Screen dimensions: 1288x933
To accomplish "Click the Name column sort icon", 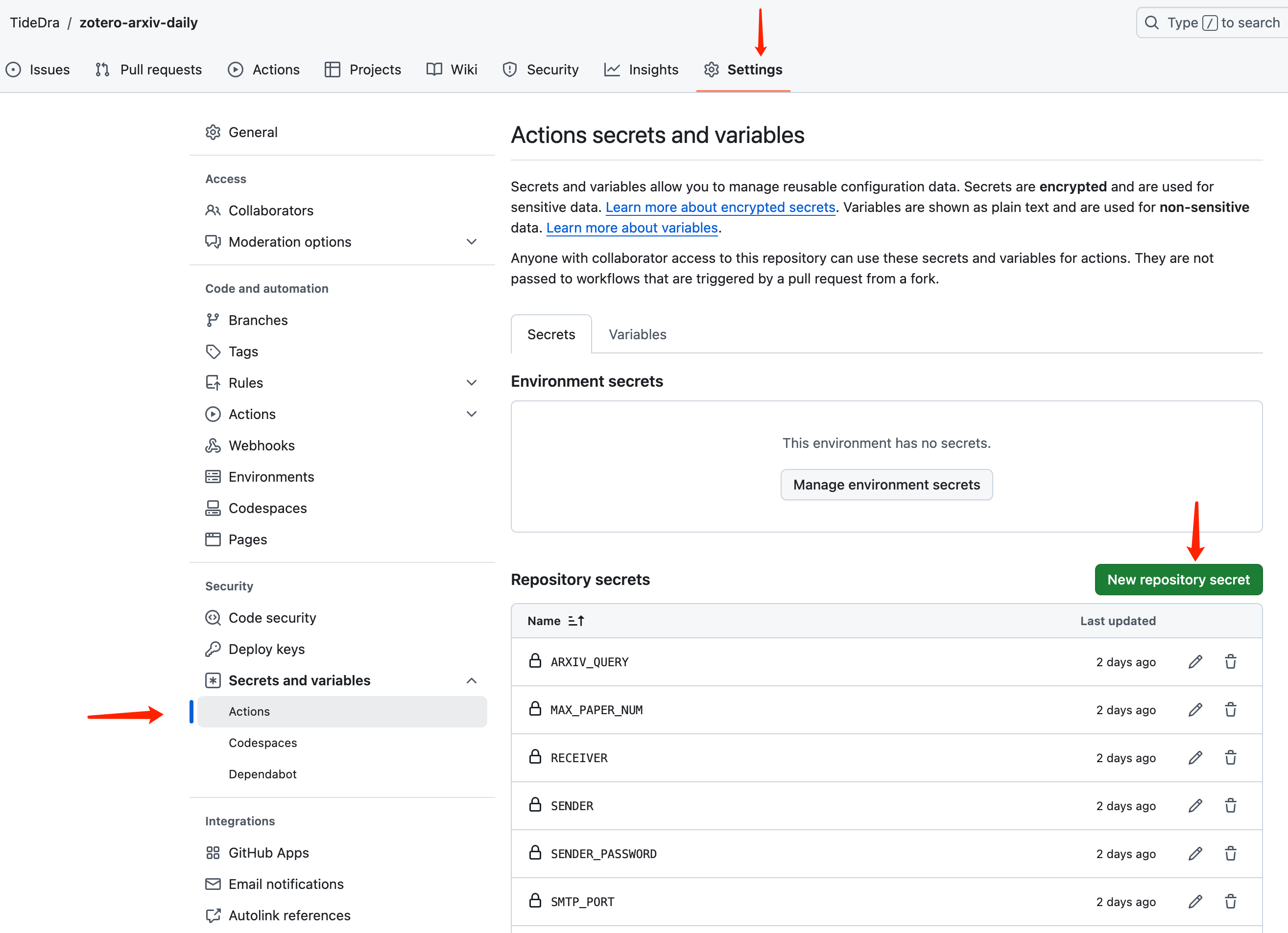I will pos(576,621).
